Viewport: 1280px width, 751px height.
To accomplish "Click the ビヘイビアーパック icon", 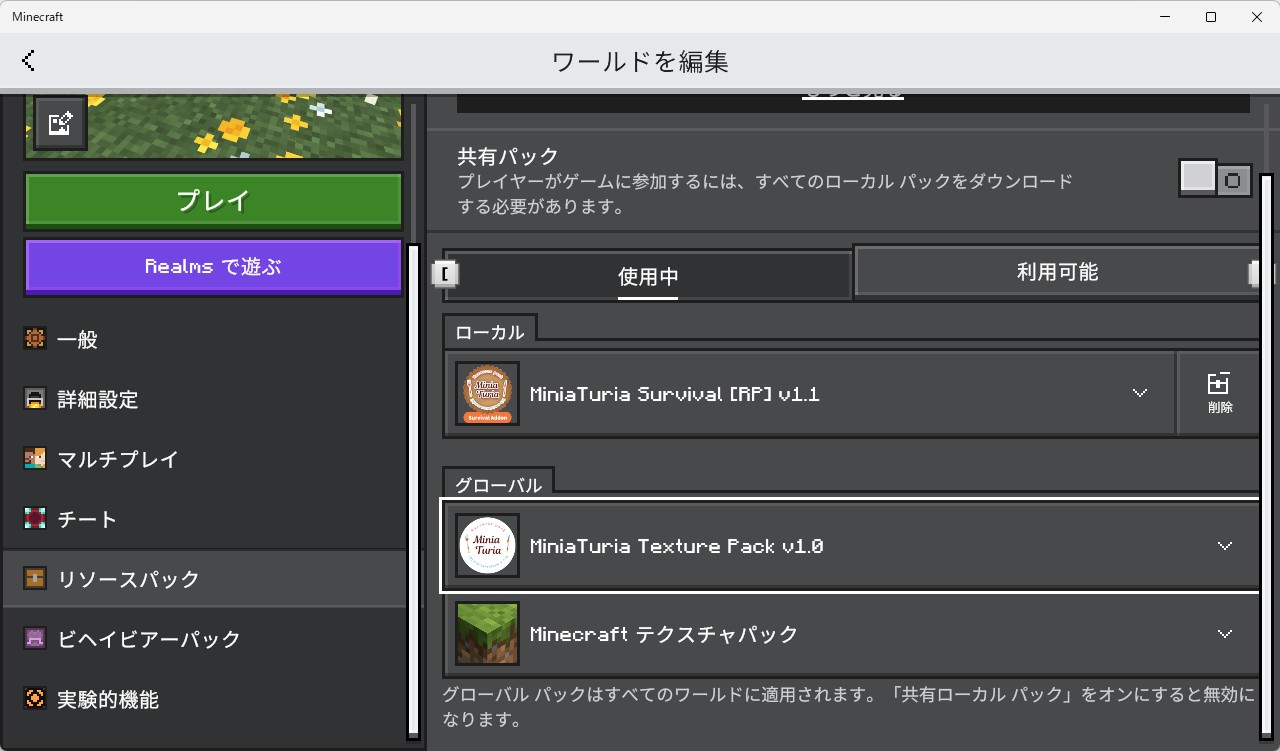I will [x=35, y=639].
